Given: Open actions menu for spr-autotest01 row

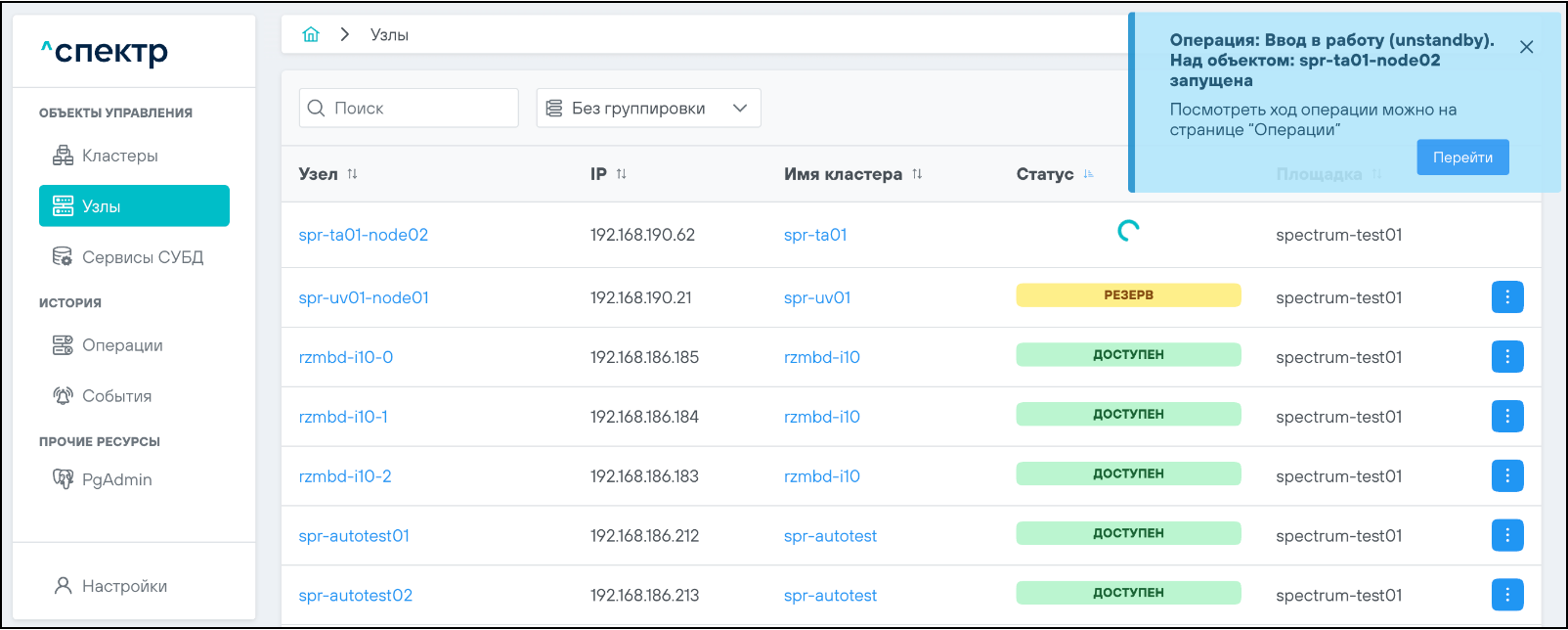Looking at the screenshot, I should click(1506, 535).
